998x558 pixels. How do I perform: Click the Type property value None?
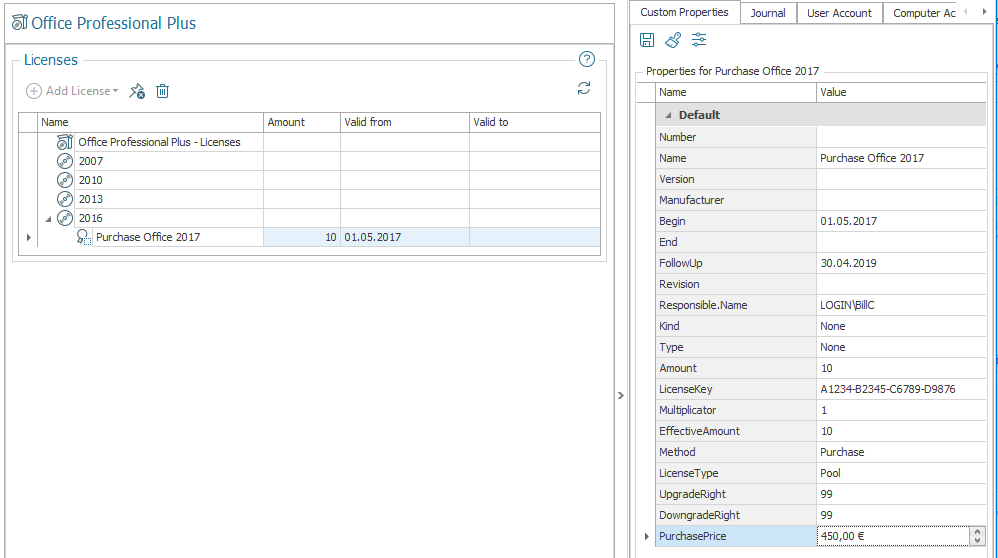(x=901, y=347)
